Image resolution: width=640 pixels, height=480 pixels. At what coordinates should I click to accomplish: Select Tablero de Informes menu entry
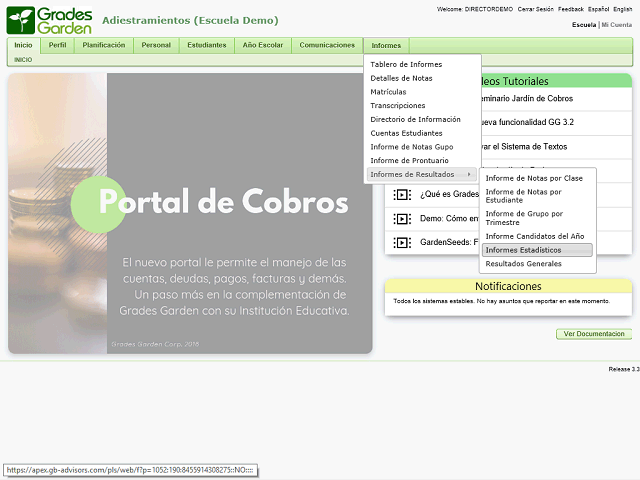point(422,64)
